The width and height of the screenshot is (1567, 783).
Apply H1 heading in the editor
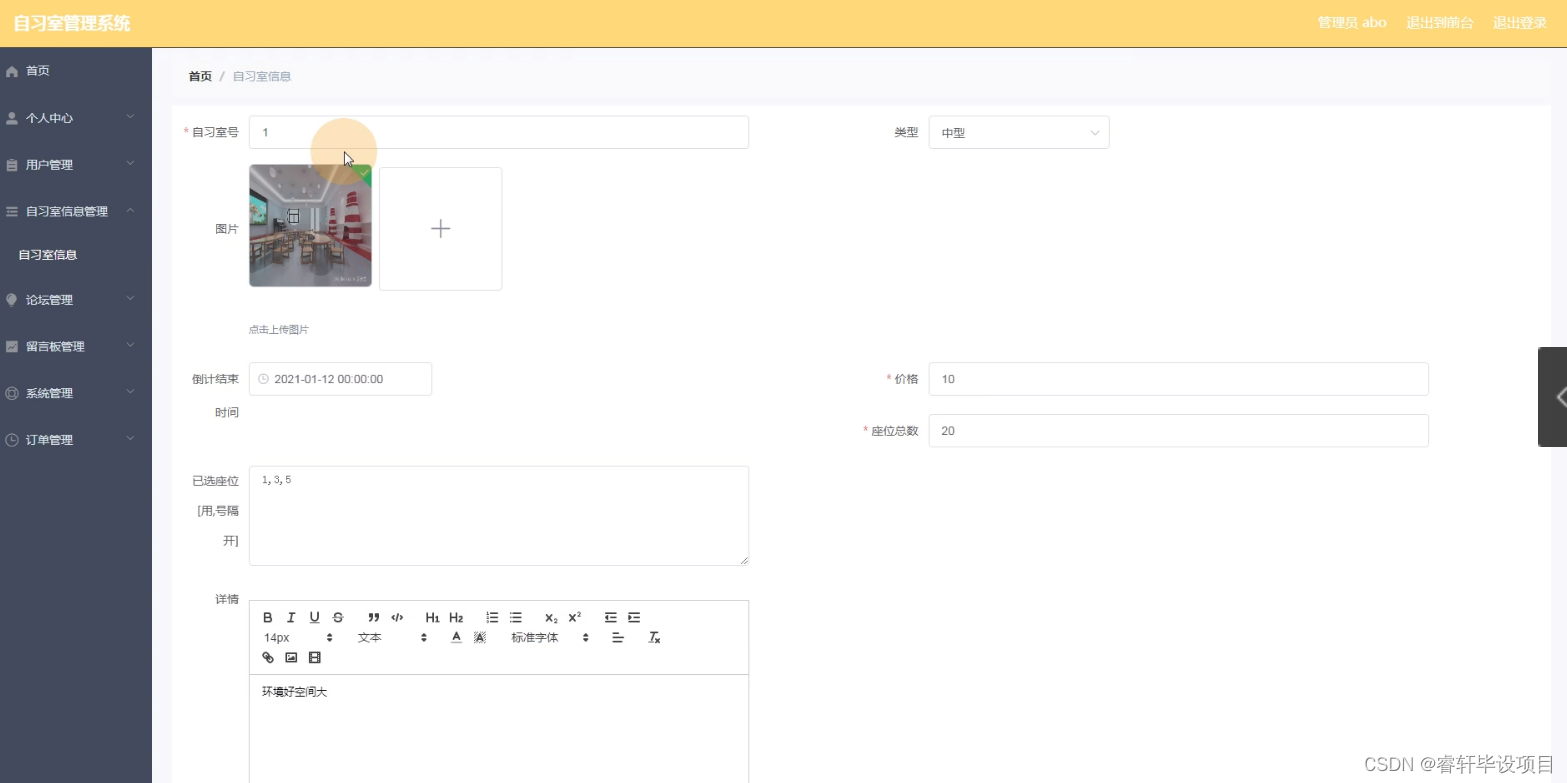click(x=431, y=617)
